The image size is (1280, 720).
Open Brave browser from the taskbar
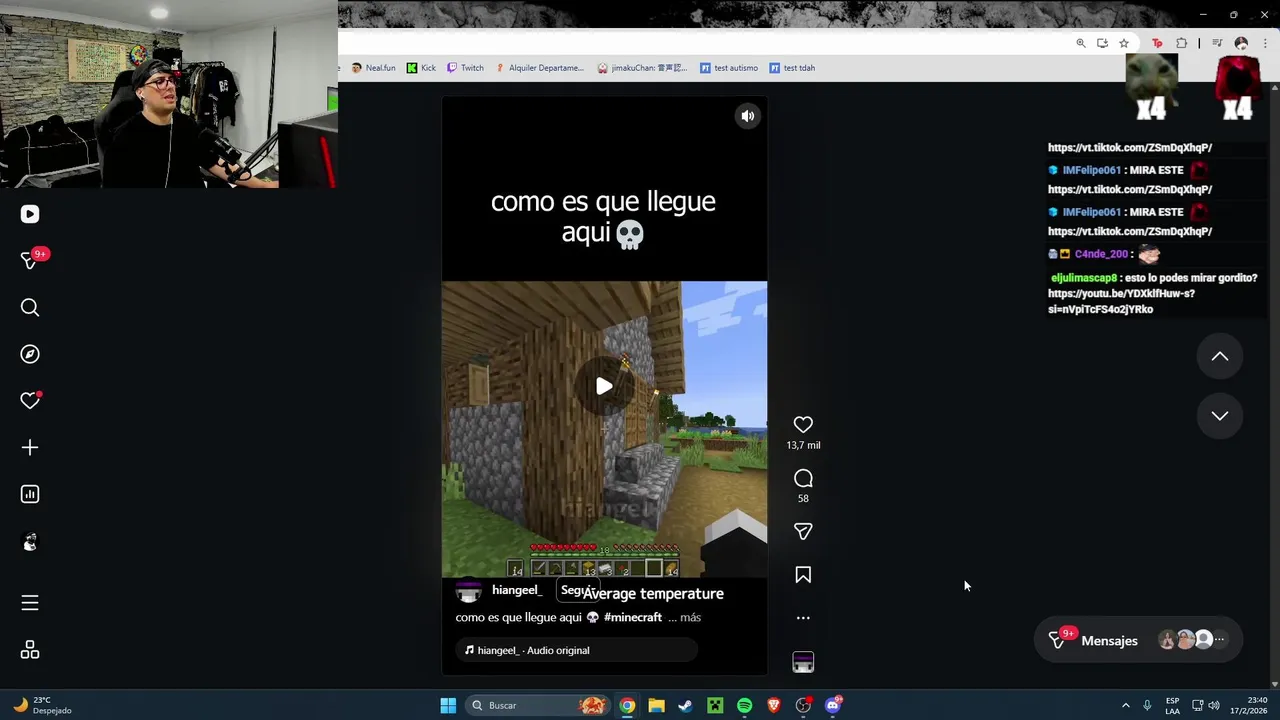coord(774,706)
